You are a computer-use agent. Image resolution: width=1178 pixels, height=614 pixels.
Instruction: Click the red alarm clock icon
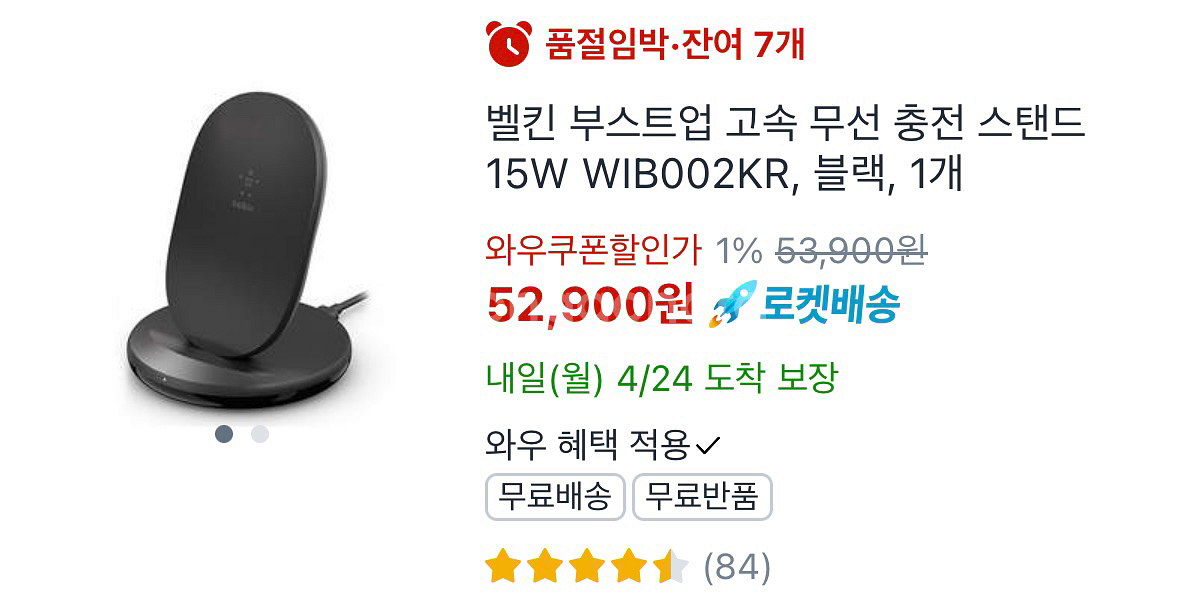tap(509, 43)
